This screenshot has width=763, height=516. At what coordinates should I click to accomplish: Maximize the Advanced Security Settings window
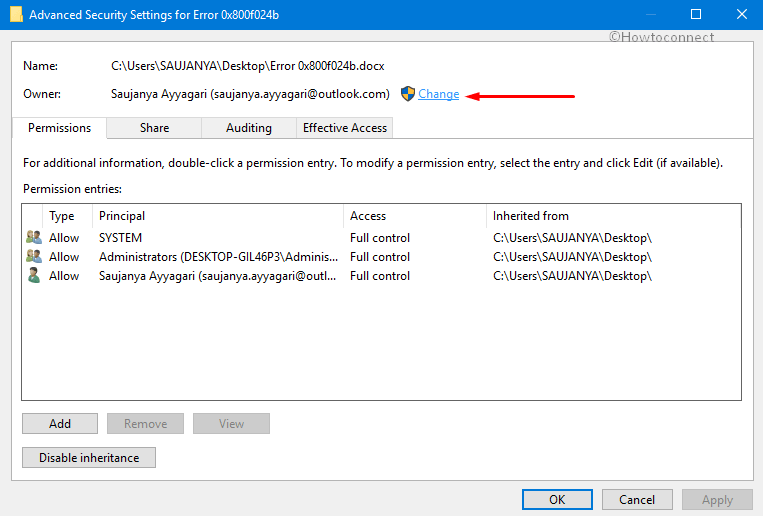(x=696, y=14)
